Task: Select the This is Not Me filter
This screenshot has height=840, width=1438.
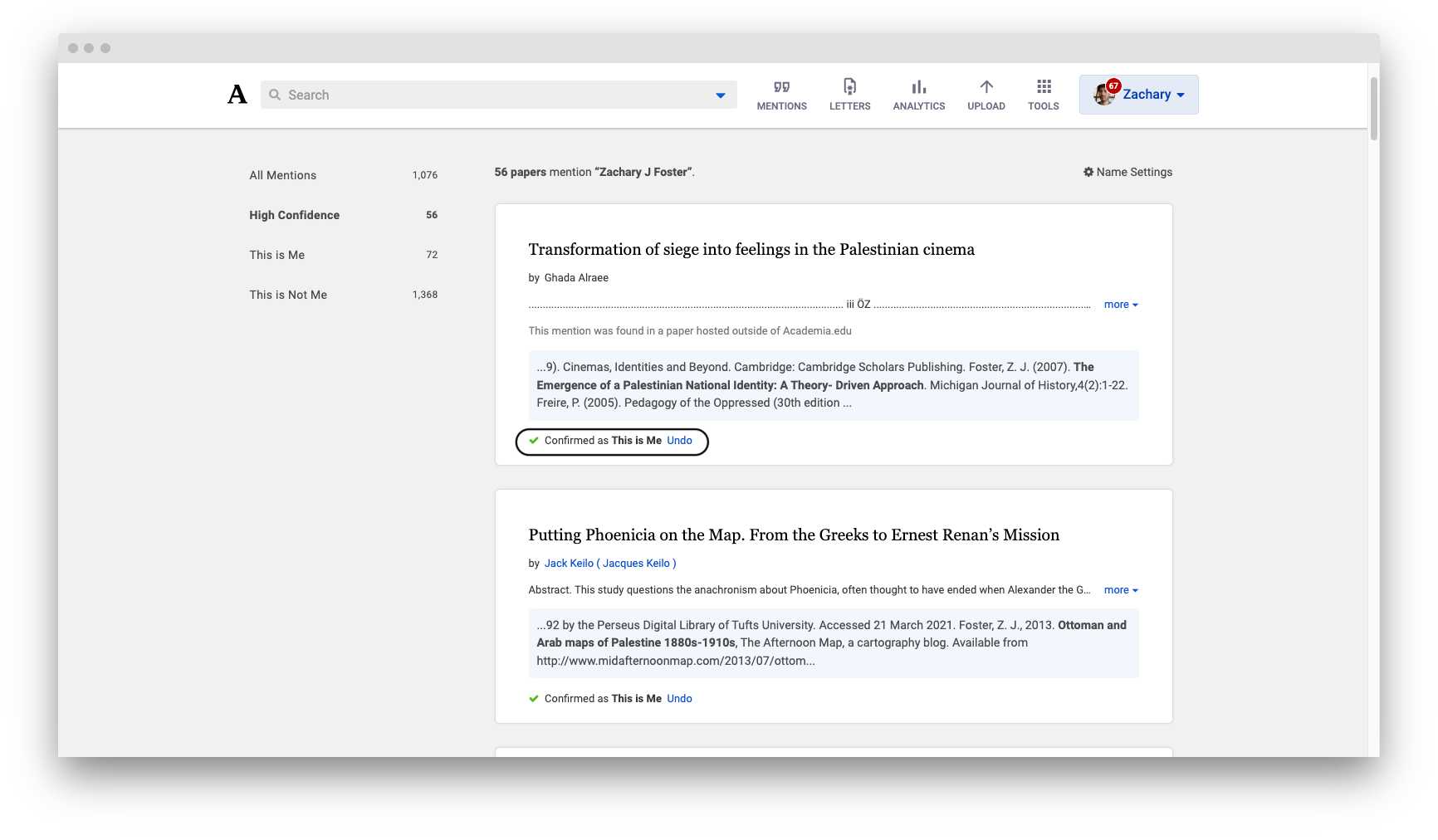Action: click(343, 295)
